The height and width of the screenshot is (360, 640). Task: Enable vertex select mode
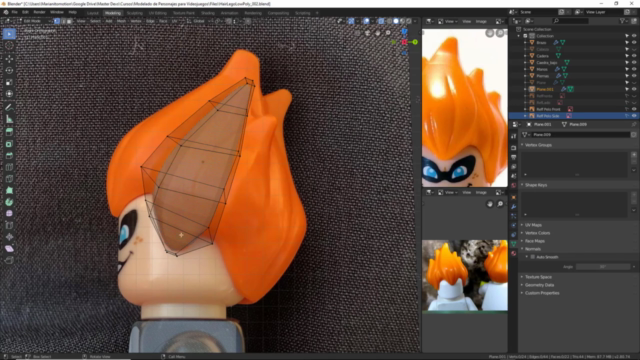(x=57, y=21)
